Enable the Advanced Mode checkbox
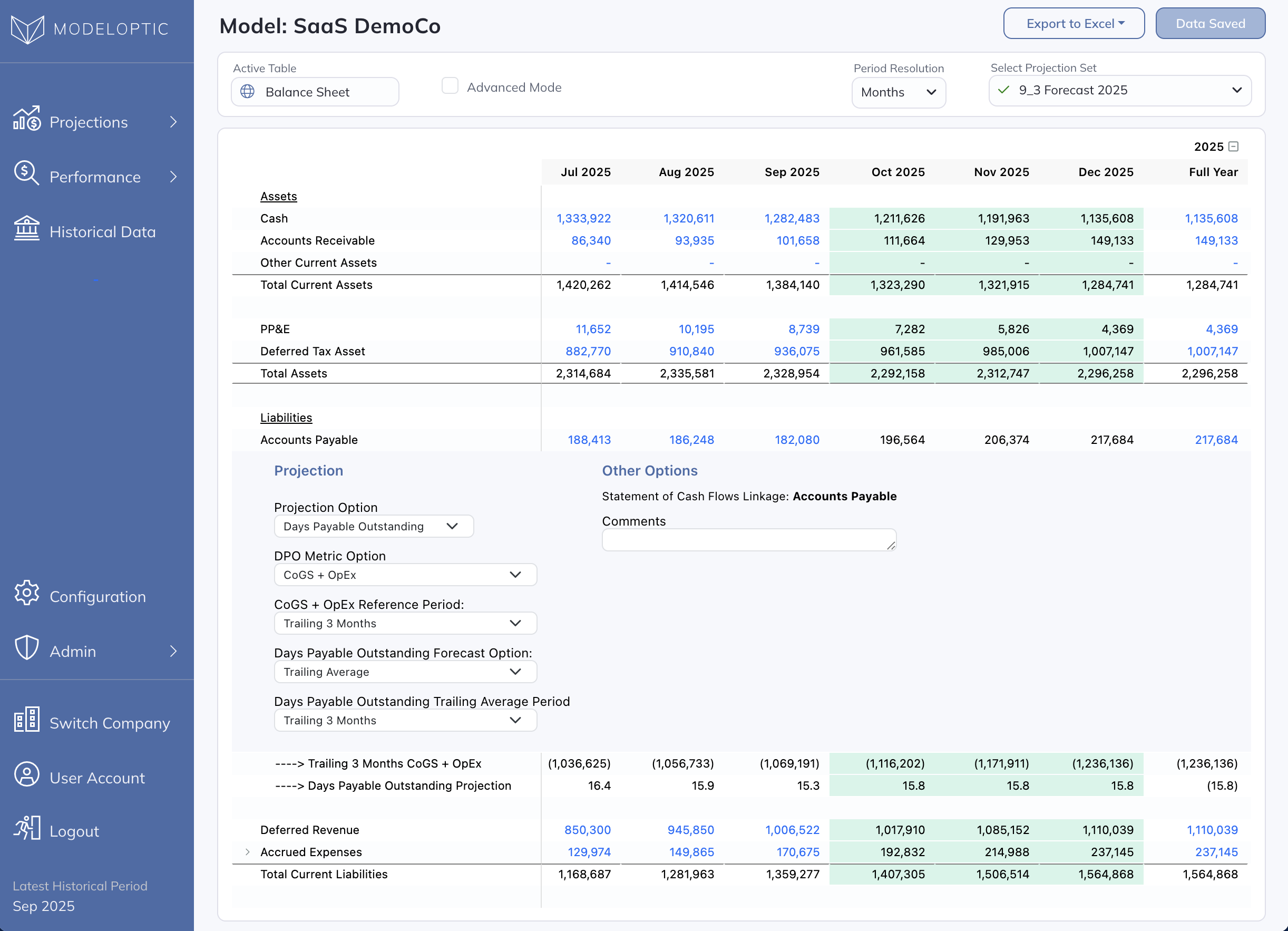The image size is (1288, 931). (450, 86)
